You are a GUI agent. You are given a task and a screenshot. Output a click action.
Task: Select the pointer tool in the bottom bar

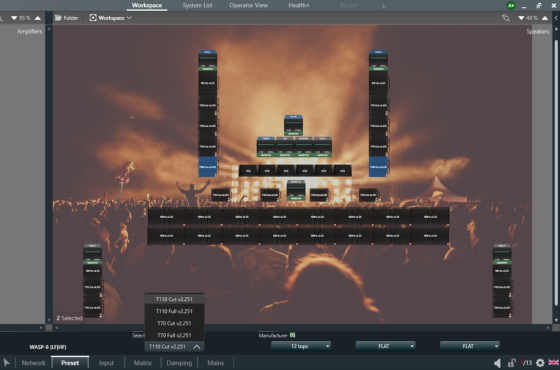6,363
